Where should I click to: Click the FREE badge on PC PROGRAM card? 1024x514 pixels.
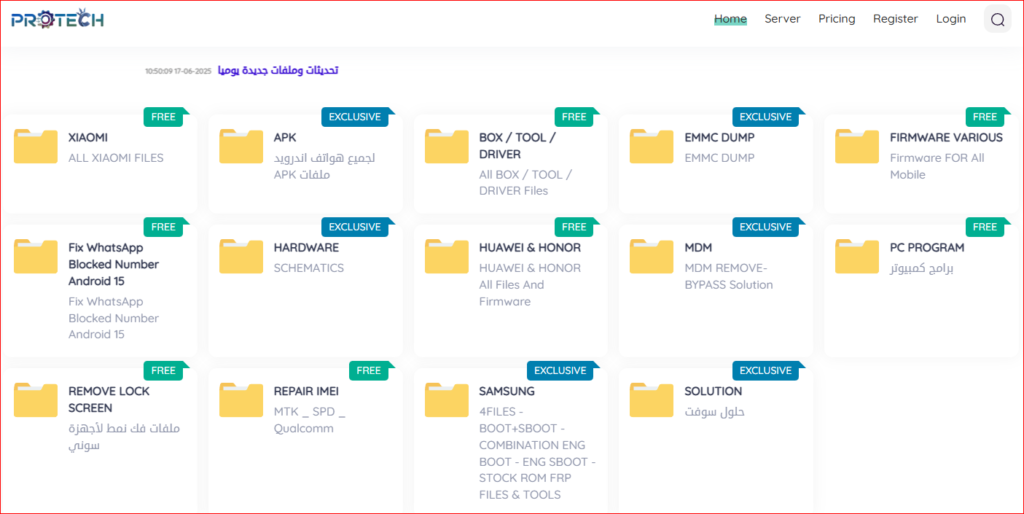point(985,227)
